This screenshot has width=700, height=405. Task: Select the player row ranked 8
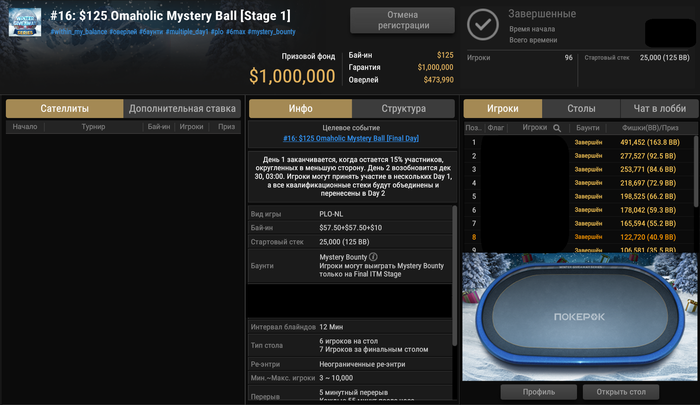[x=579, y=237]
